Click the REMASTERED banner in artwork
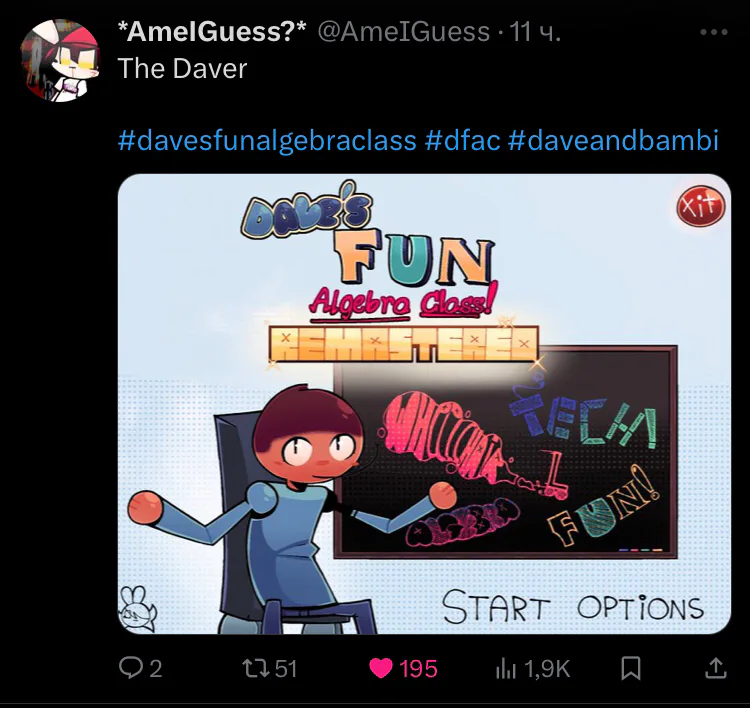The height and width of the screenshot is (708, 750). tap(403, 343)
